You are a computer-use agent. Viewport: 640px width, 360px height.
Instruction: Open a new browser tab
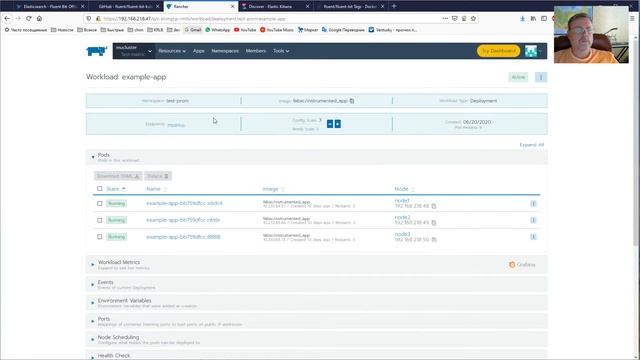pos(394,6)
